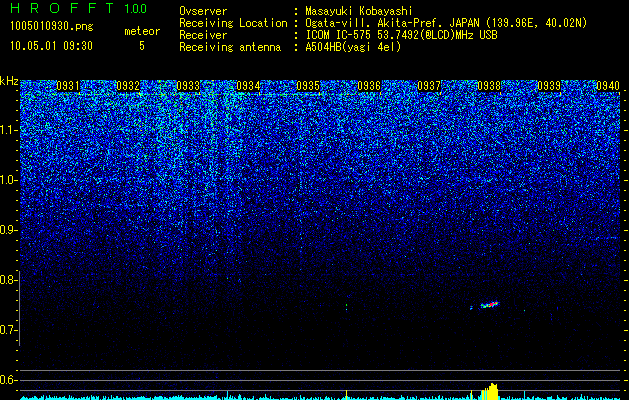Click the date stamp 10.05.01 09:30
Image resolution: width=629 pixels, height=400 pixels.
click(51, 46)
